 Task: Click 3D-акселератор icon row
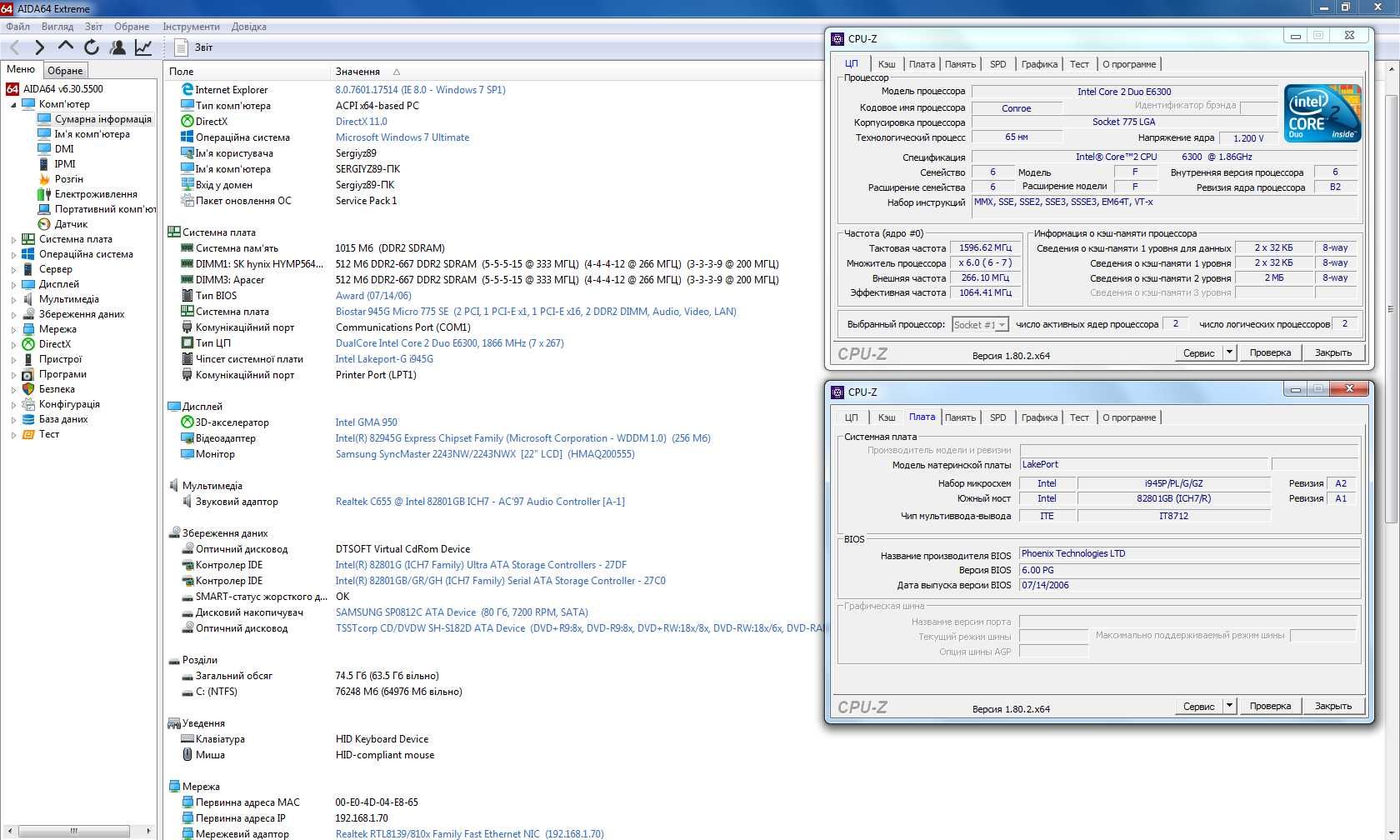click(187, 422)
